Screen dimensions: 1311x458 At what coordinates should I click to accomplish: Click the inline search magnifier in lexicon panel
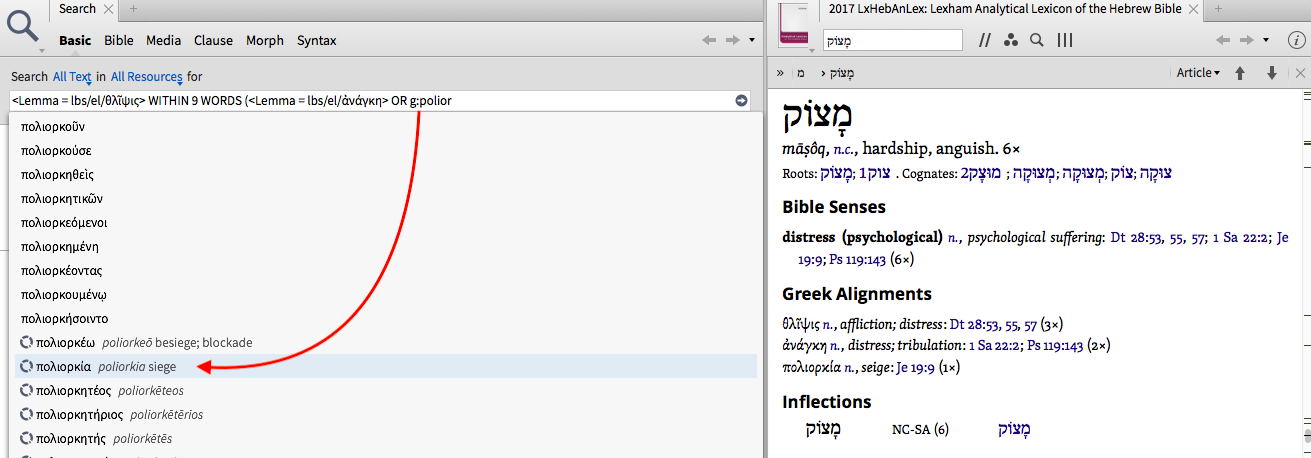1037,40
